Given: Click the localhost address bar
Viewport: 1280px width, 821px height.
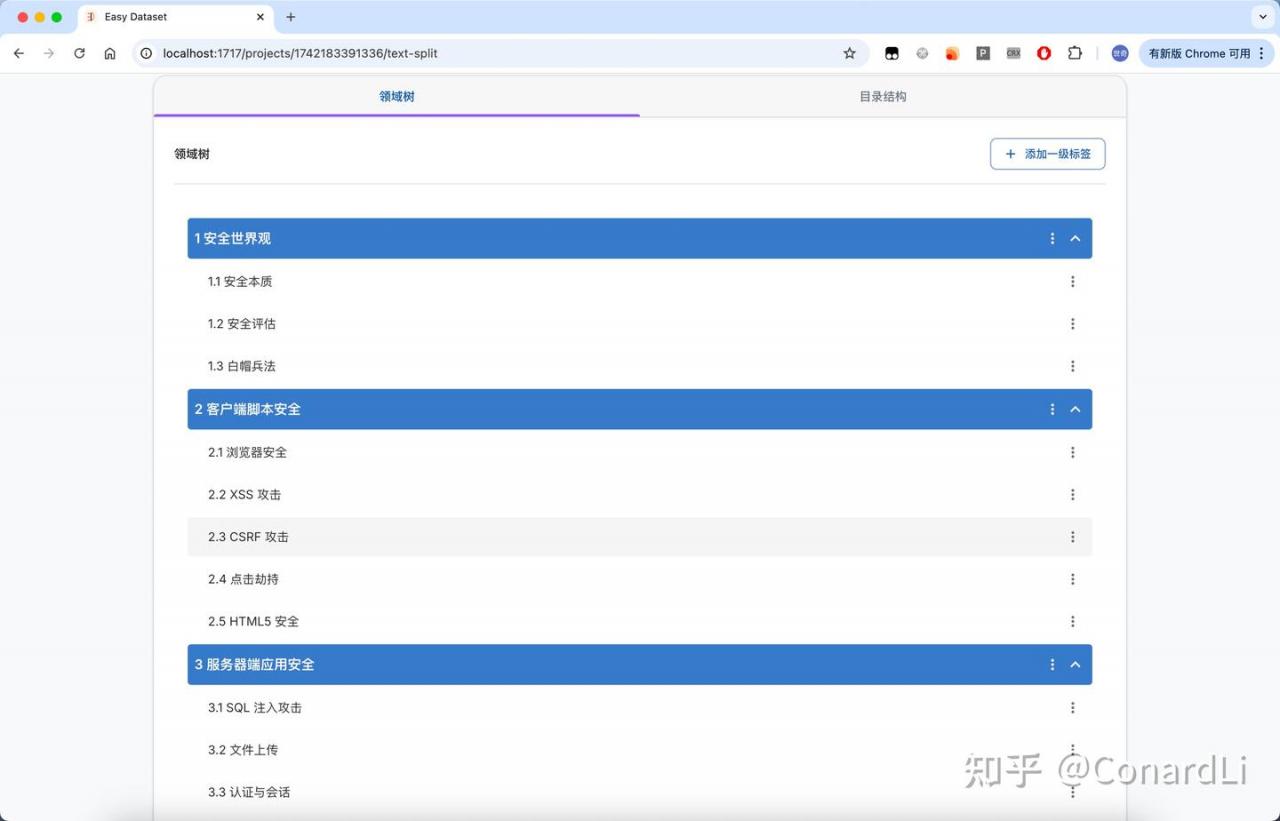Looking at the screenshot, I should 500,53.
